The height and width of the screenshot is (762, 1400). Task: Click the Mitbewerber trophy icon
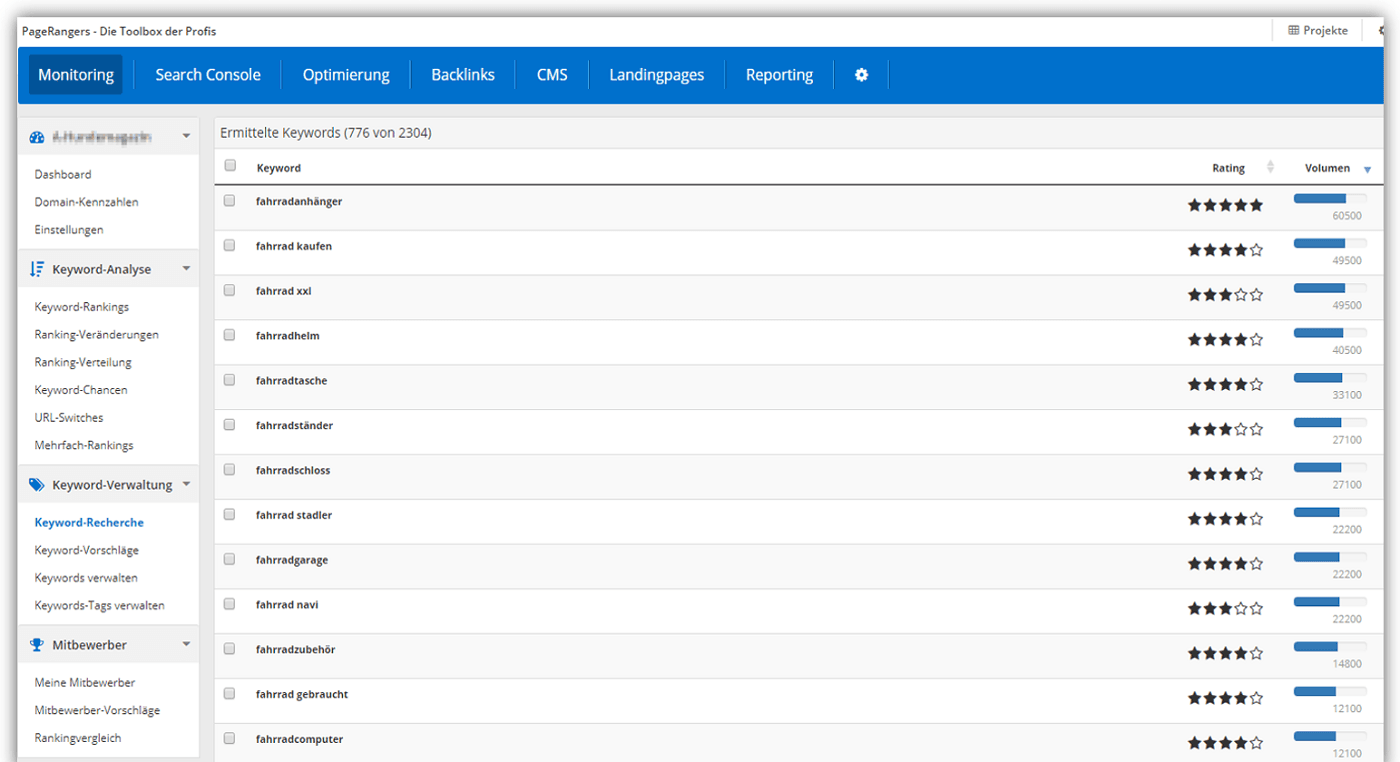coord(37,645)
